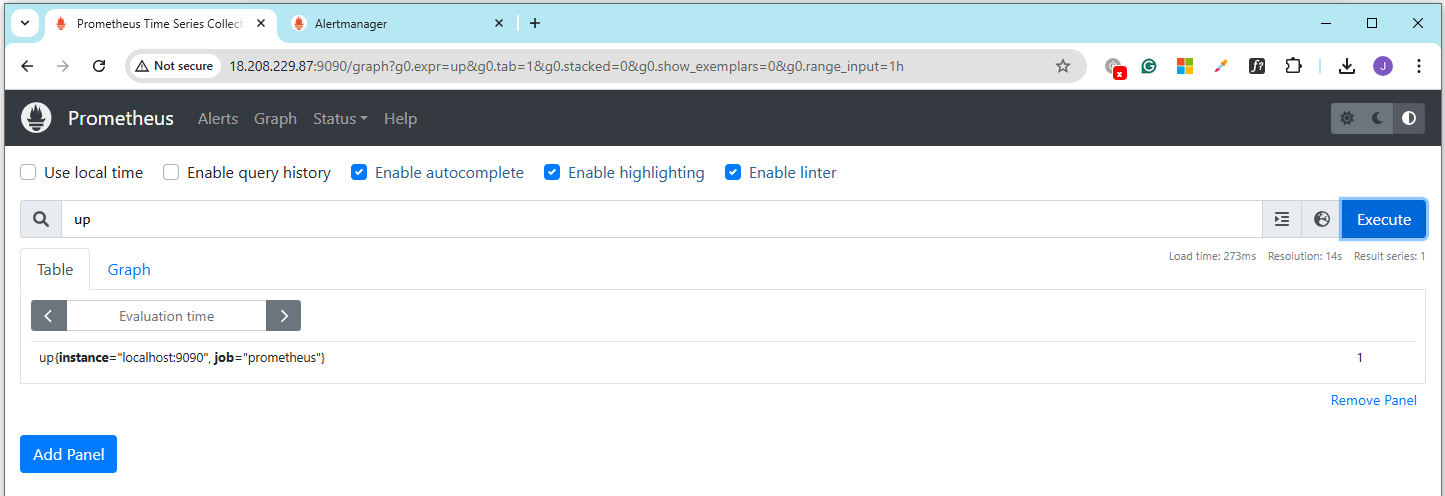Click the Remove Panel link
Image resolution: width=1445 pixels, height=496 pixels.
point(1373,400)
